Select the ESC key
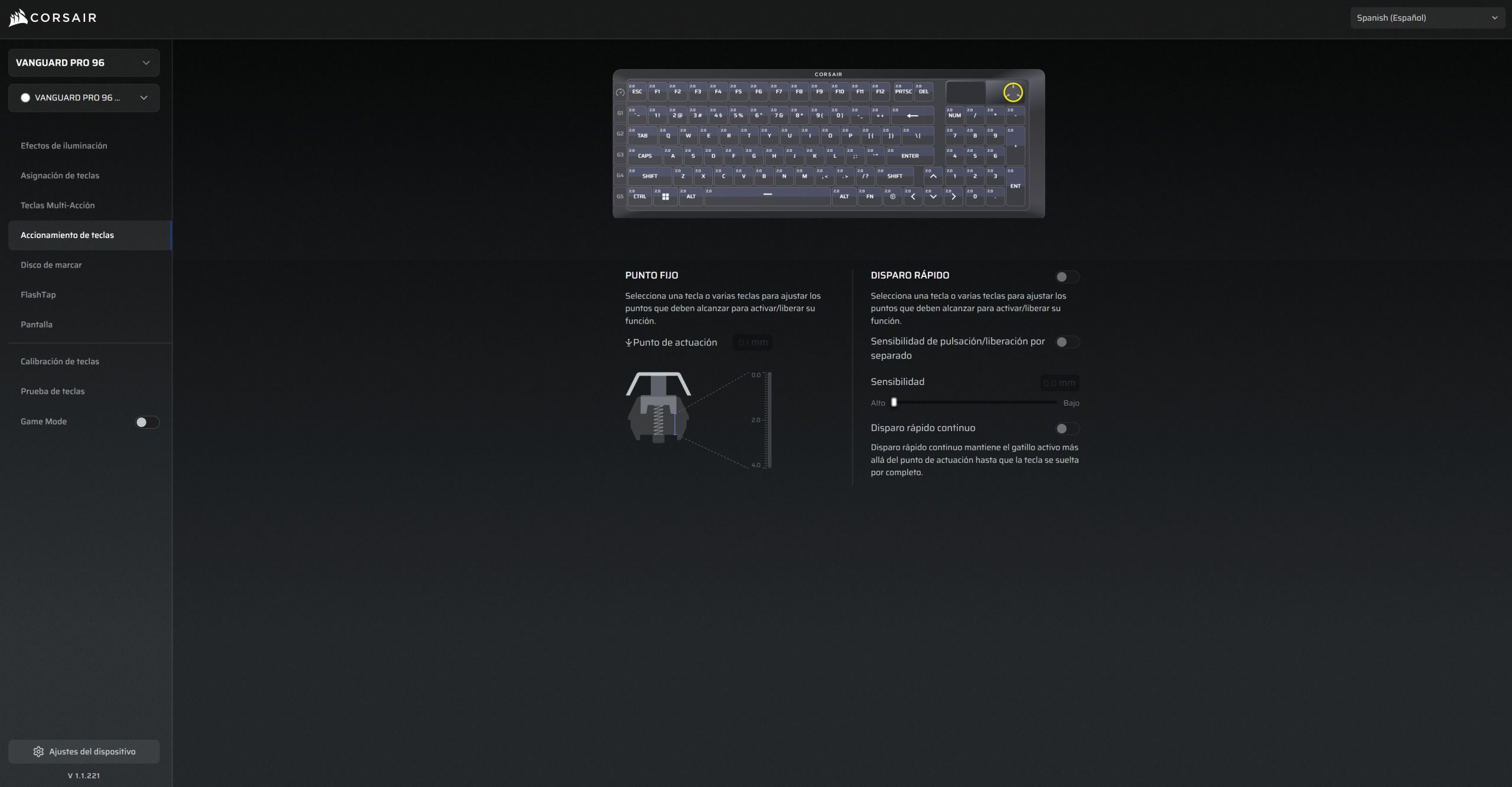Viewport: 1512px width, 787px height. point(637,91)
